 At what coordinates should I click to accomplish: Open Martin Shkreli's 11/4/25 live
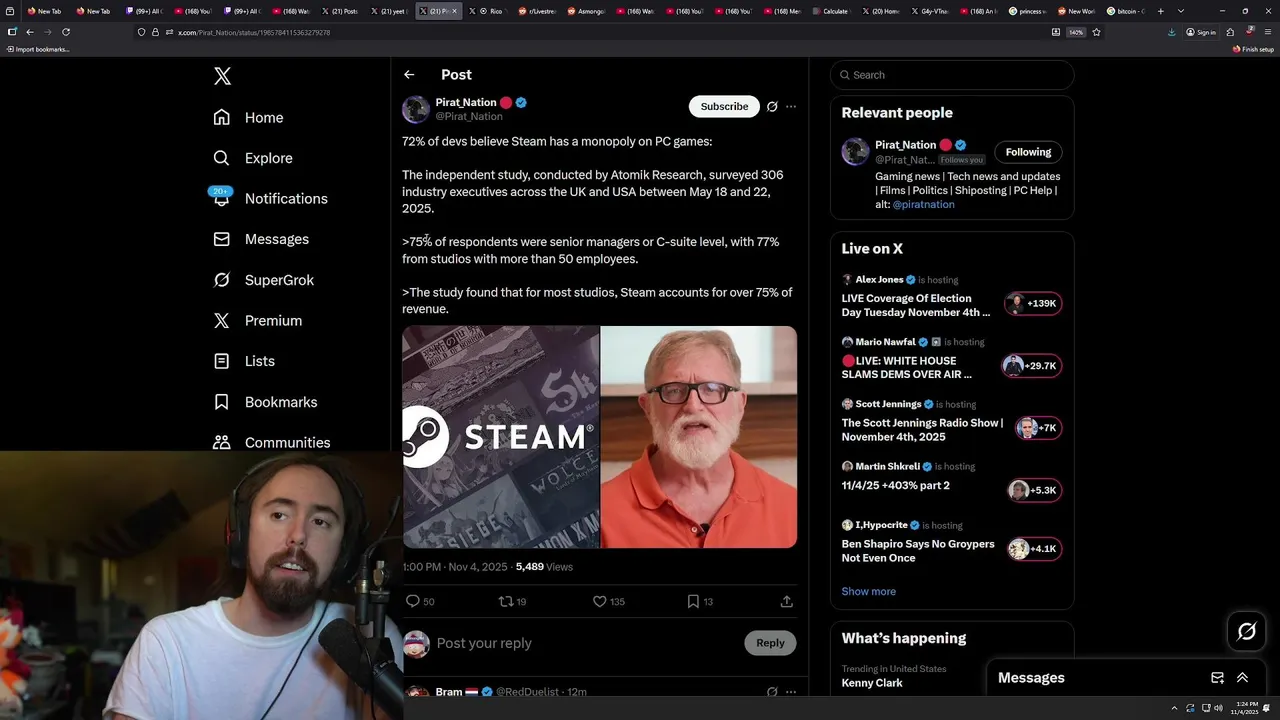896,485
